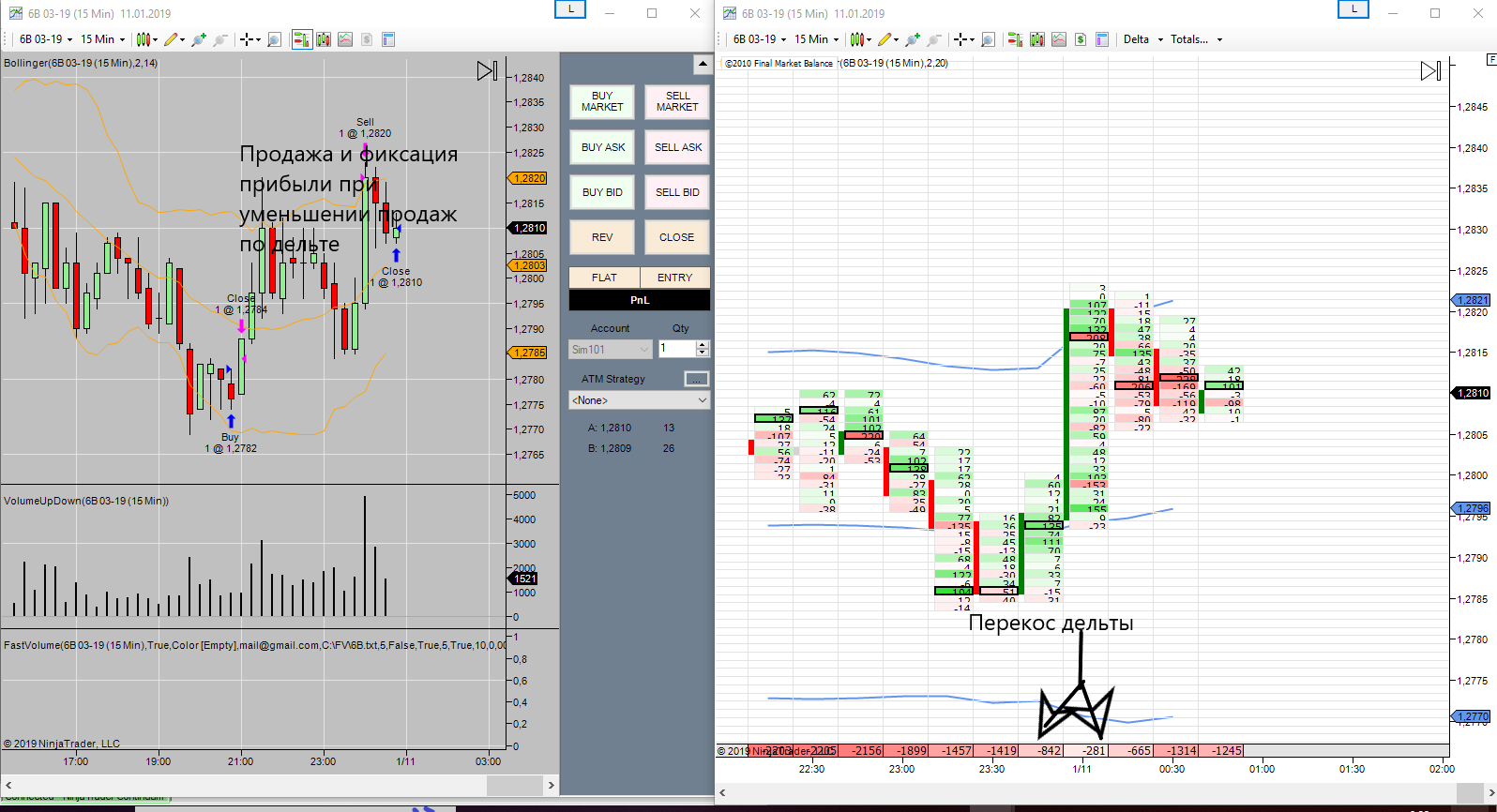Collapse Chart Trader panel with up arrow
Screen dimensions: 1497x812
pyautogui.click(x=702, y=65)
